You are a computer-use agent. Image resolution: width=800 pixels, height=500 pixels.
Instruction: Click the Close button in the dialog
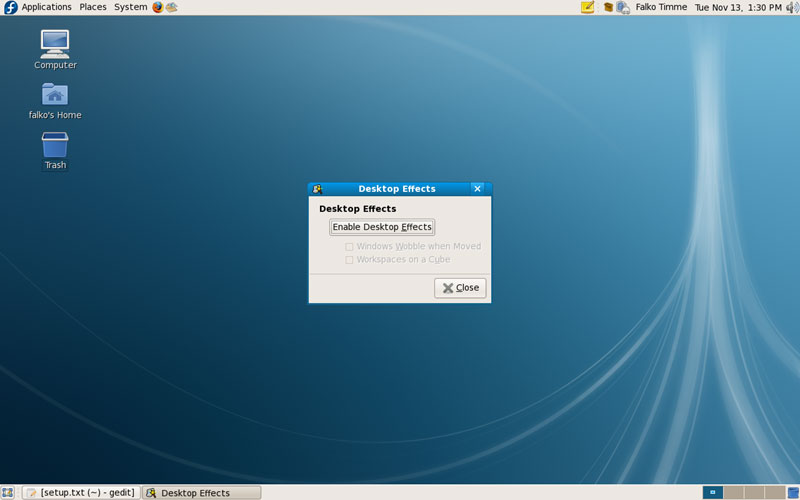[460, 288]
